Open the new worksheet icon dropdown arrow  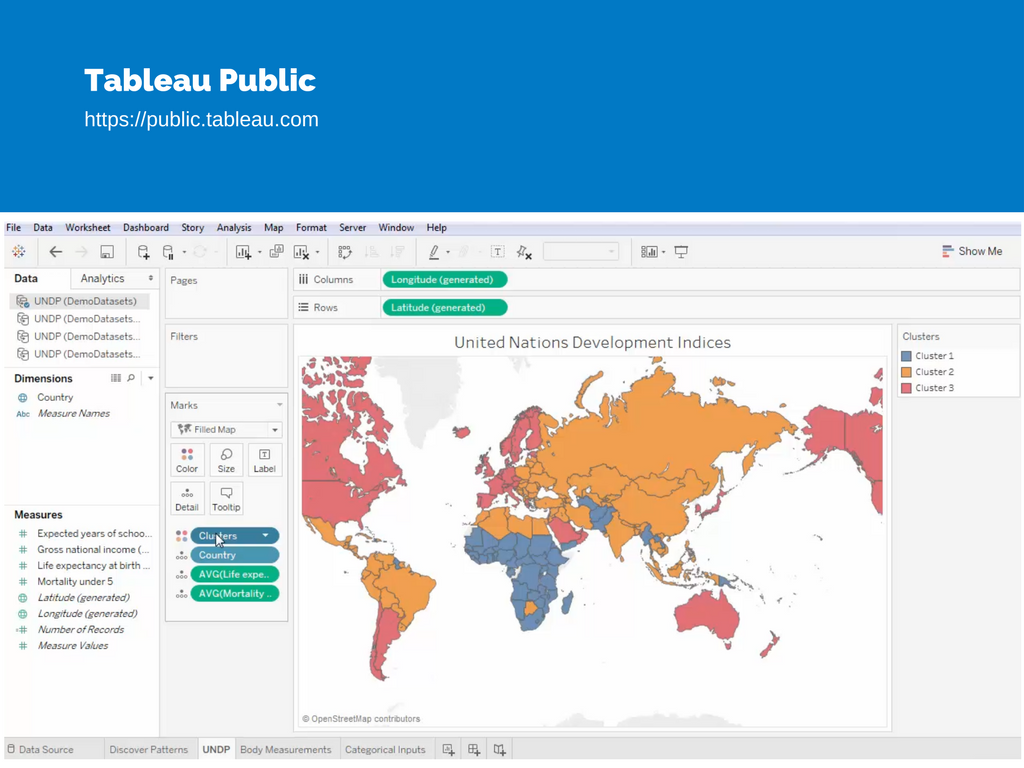click(259, 252)
